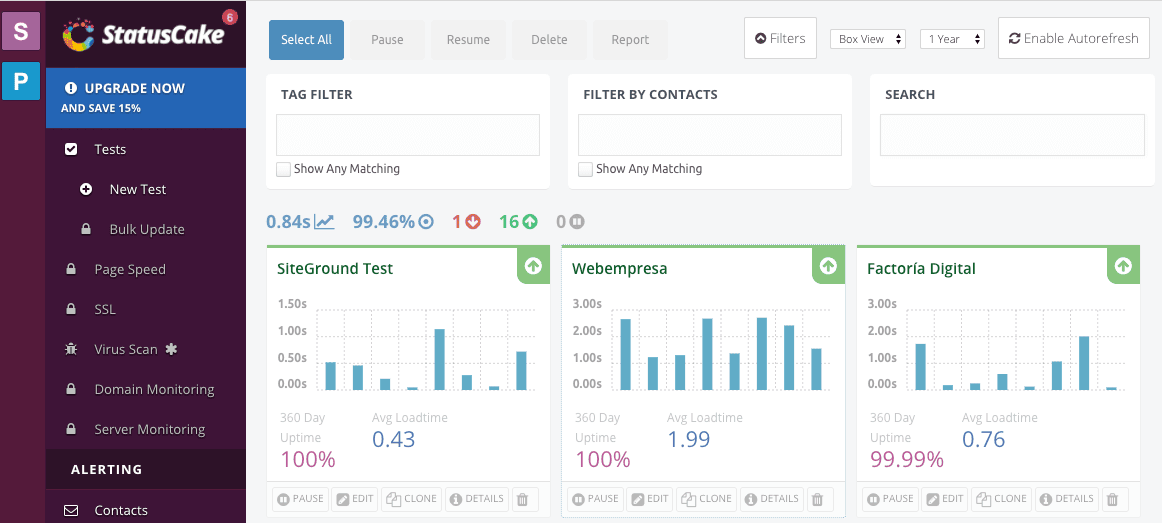Click the grey paused-count icon
This screenshot has width=1162, height=523.
(x=577, y=221)
